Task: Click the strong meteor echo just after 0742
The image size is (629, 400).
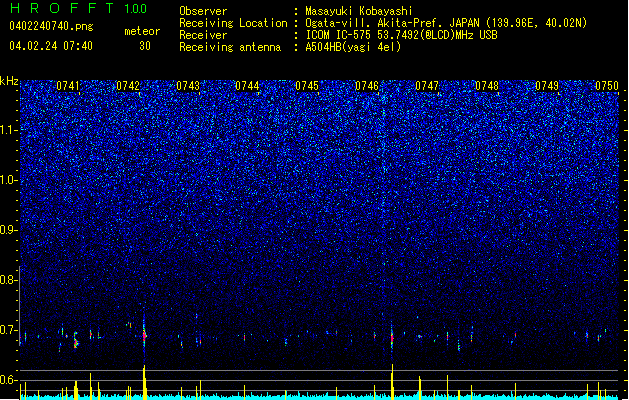Action: tap(144, 335)
